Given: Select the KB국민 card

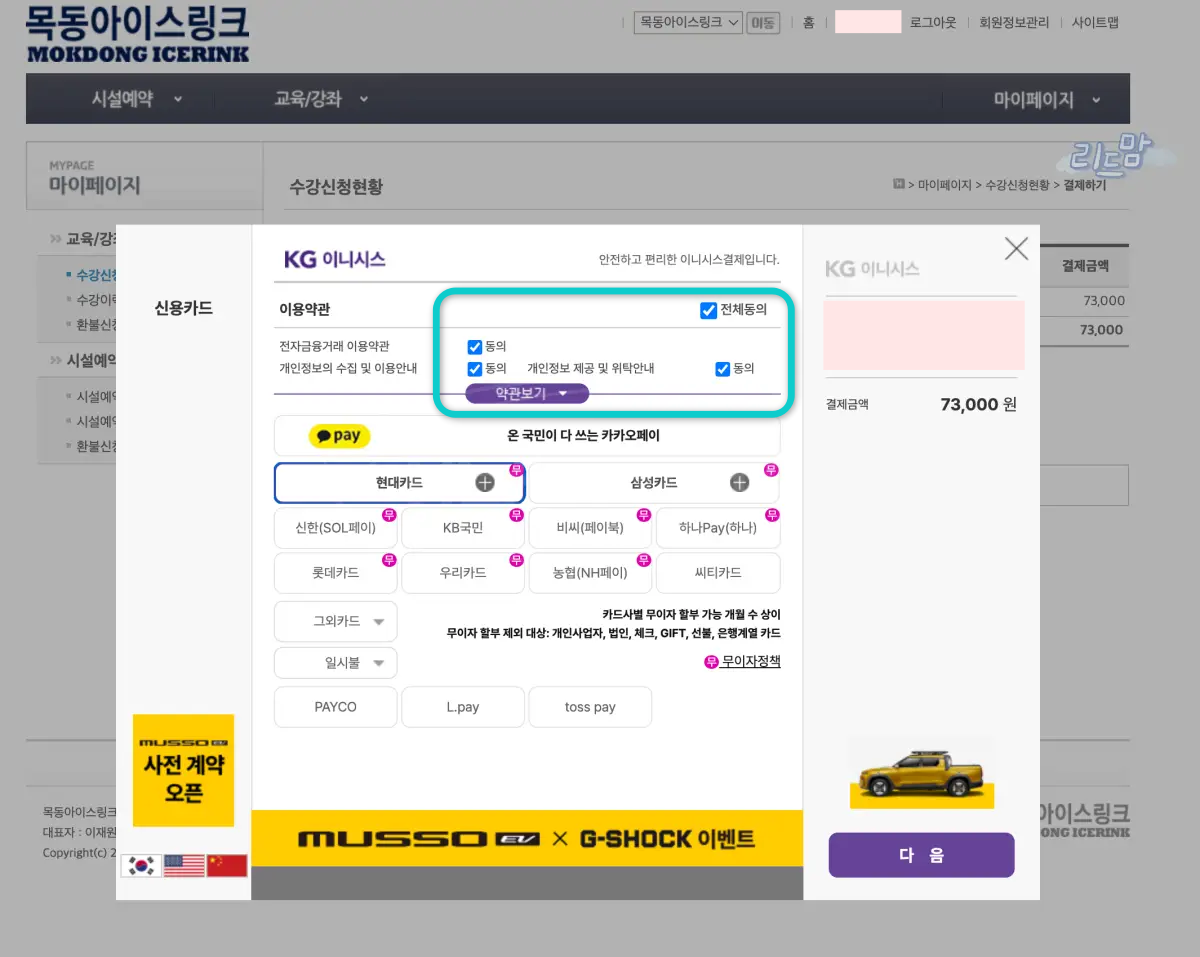Looking at the screenshot, I should pyautogui.click(x=463, y=528).
